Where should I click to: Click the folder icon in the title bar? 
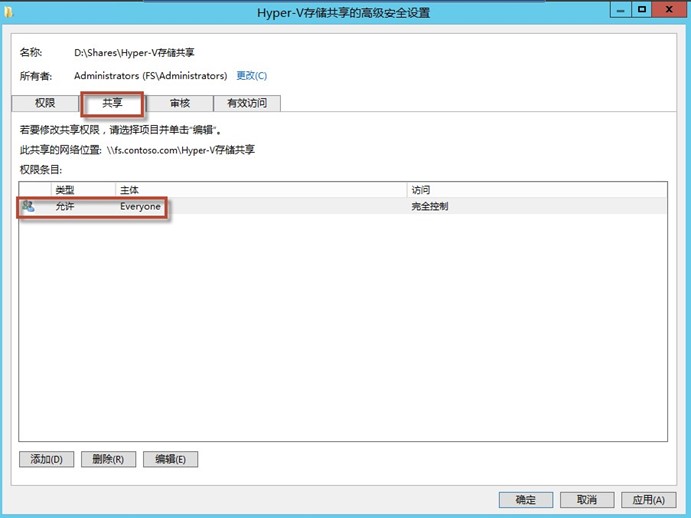(8, 11)
